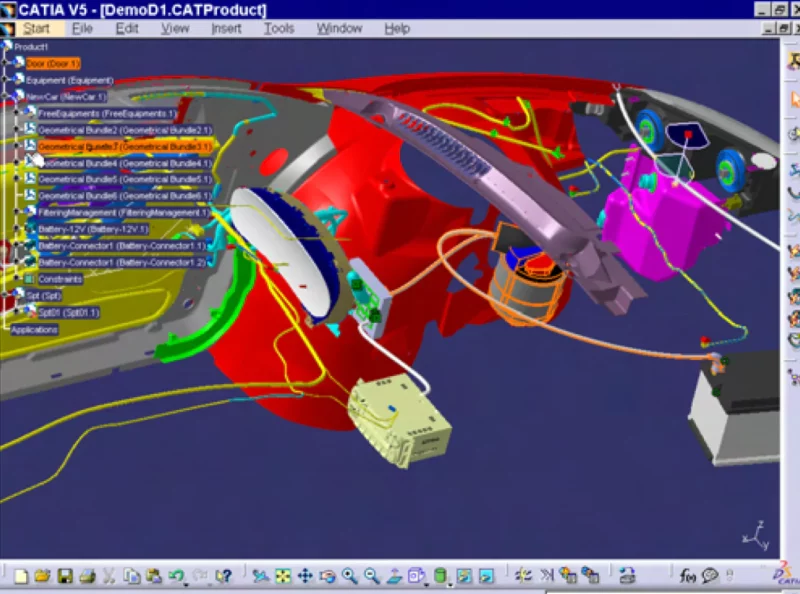Select the Rotate view icon
This screenshot has height=594, width=800.
(327, 576)
